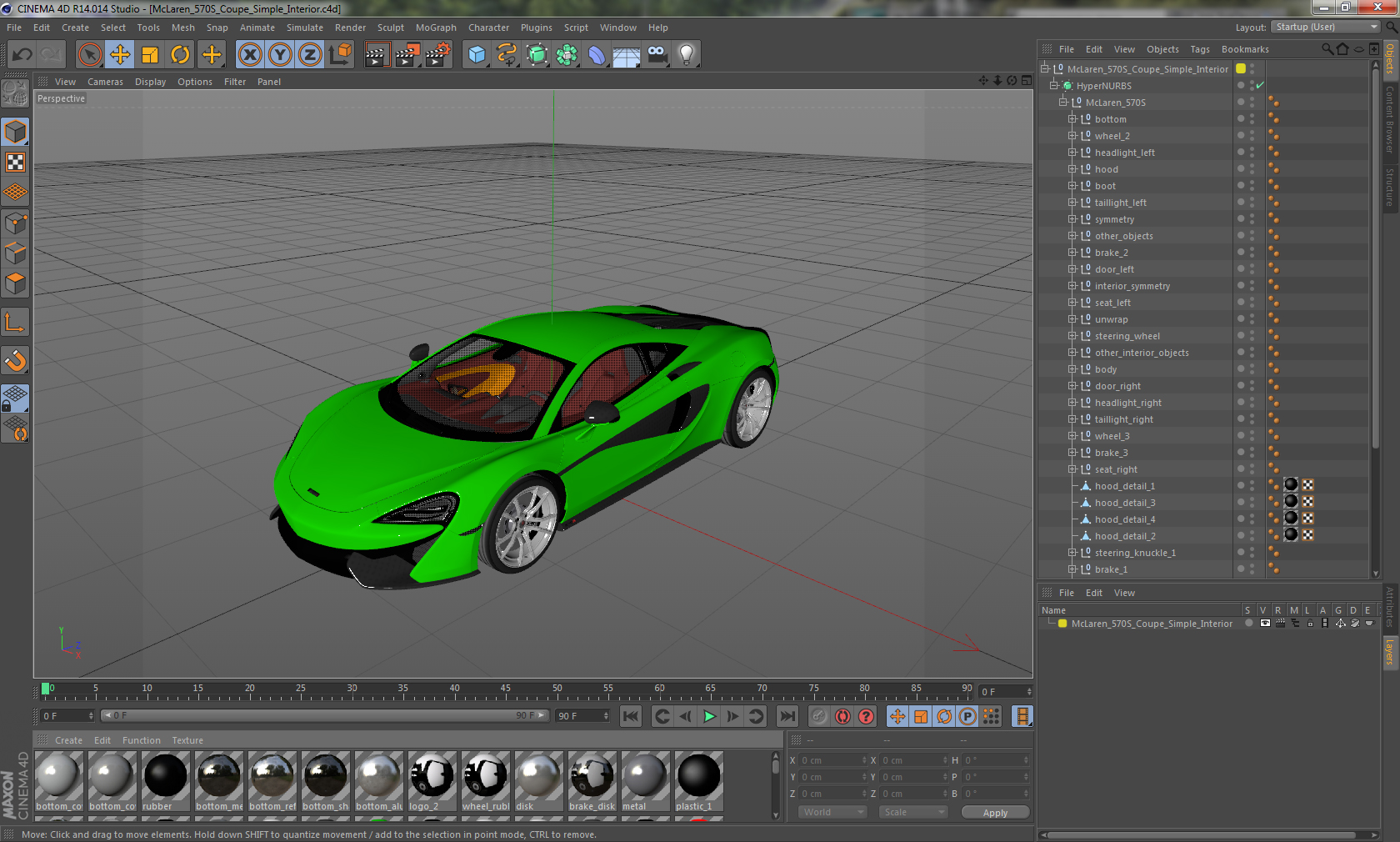Click the record active objects button
The height and width of the screenshot is (842, 1400).
(819, 716)
